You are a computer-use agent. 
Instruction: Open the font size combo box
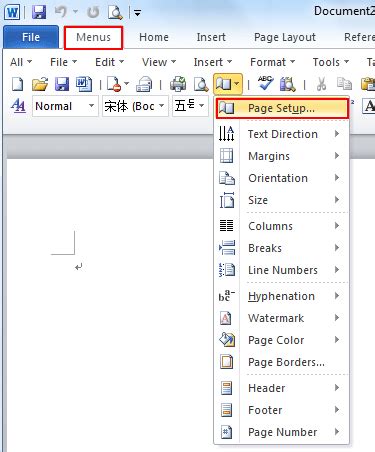click(x=190, y=106)
